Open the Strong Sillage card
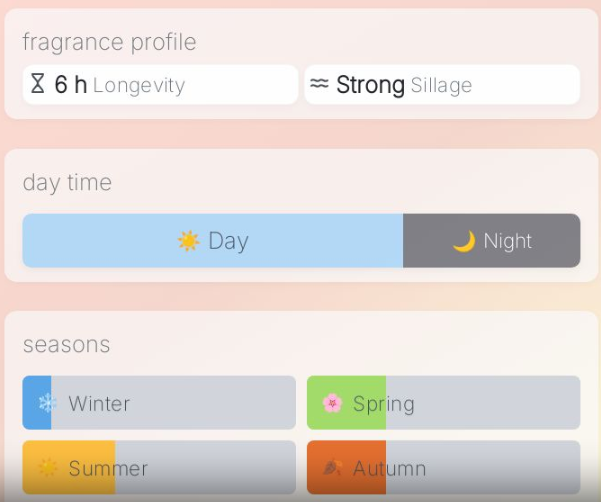The image size is (601, 502). [441, 85]
